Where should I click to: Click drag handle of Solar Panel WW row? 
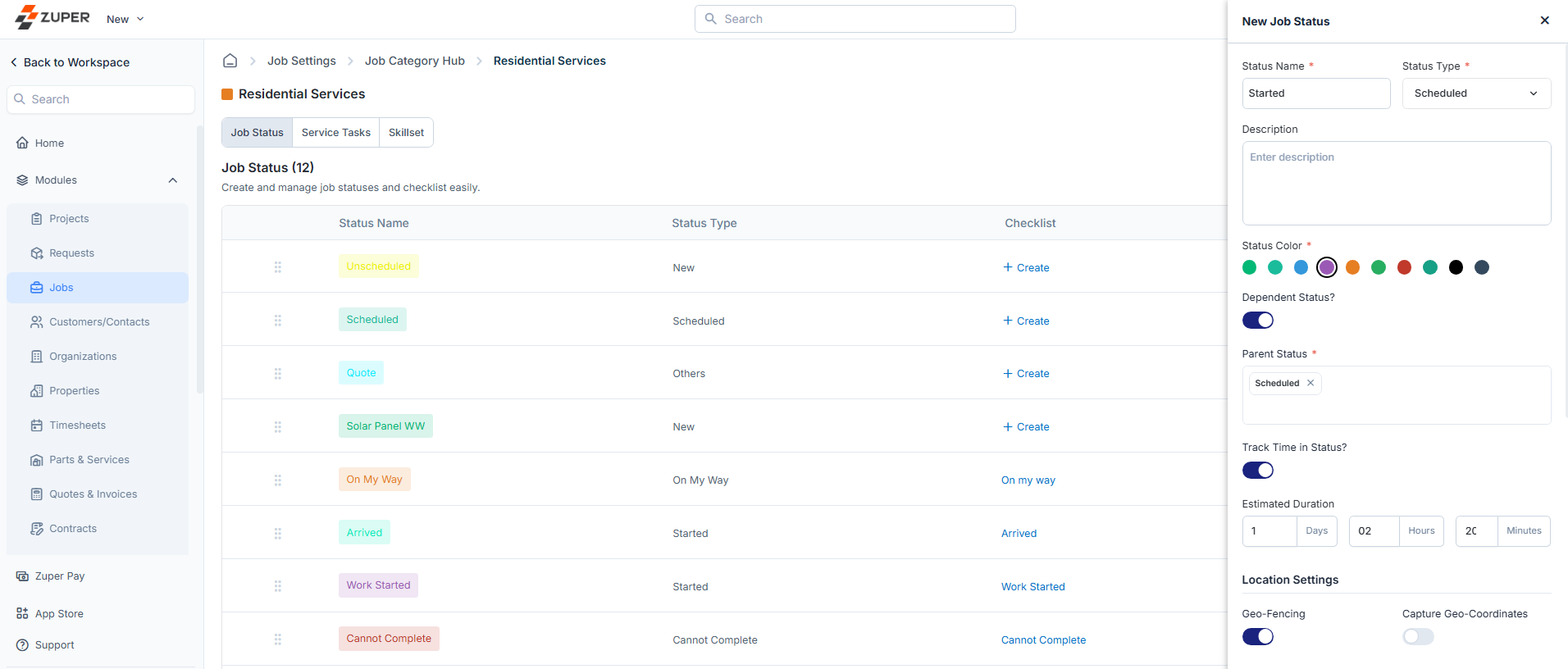pos(278,427)
